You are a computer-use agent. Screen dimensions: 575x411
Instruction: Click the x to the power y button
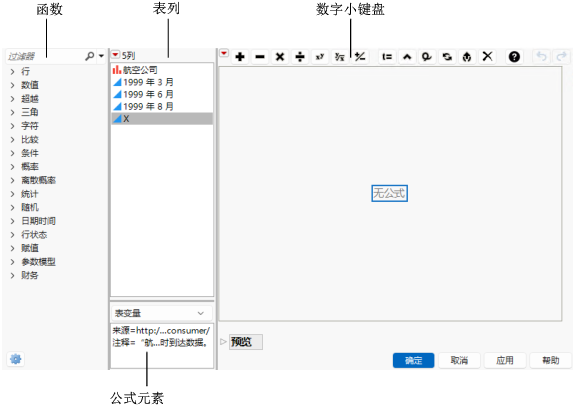[320, 57]
